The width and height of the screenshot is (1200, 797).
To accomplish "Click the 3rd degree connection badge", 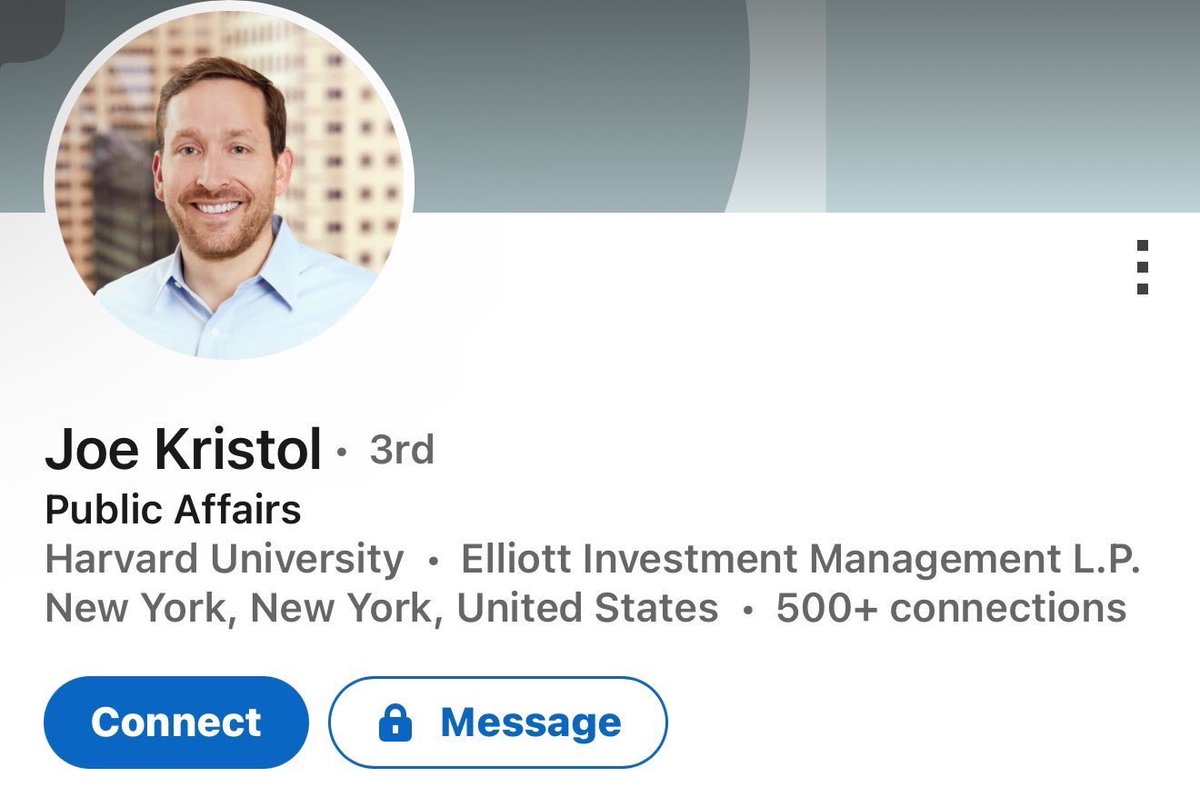I will click(x=402, y=450).
